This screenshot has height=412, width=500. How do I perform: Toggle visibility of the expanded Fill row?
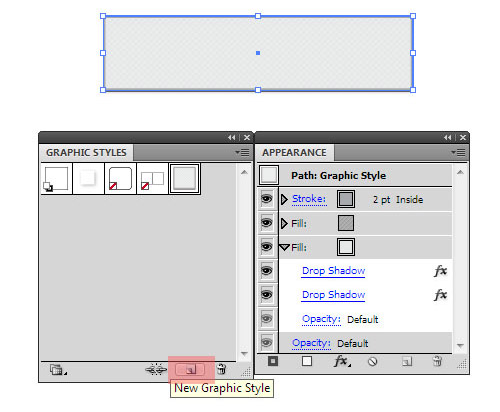pyautogui.click(x=267, y=247)
